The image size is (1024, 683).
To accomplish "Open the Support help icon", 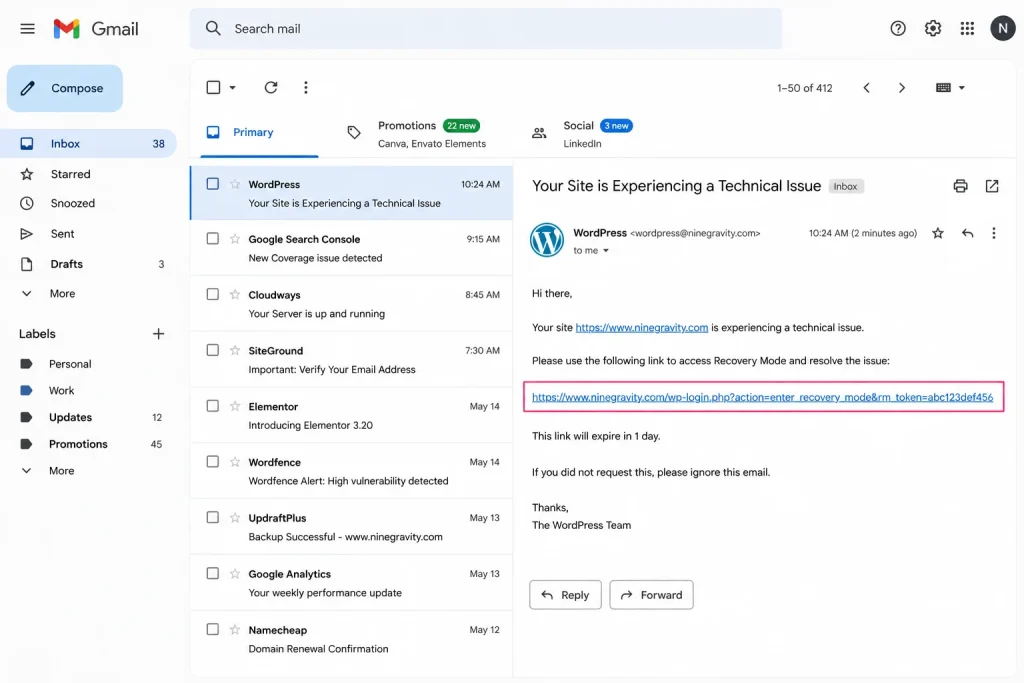I will coord(898,29).
